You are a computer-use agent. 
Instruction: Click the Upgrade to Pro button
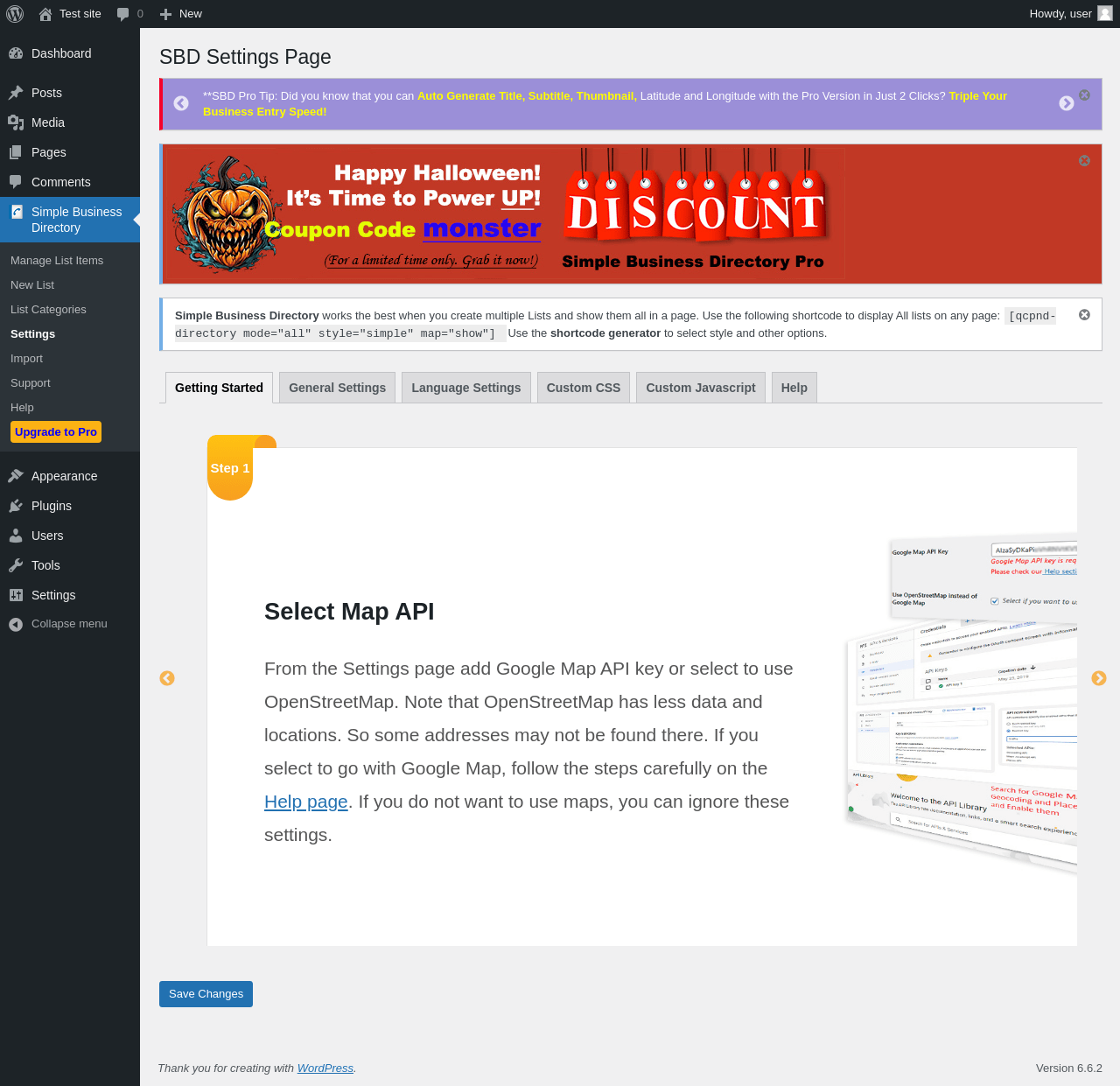(x=56, y=432)
